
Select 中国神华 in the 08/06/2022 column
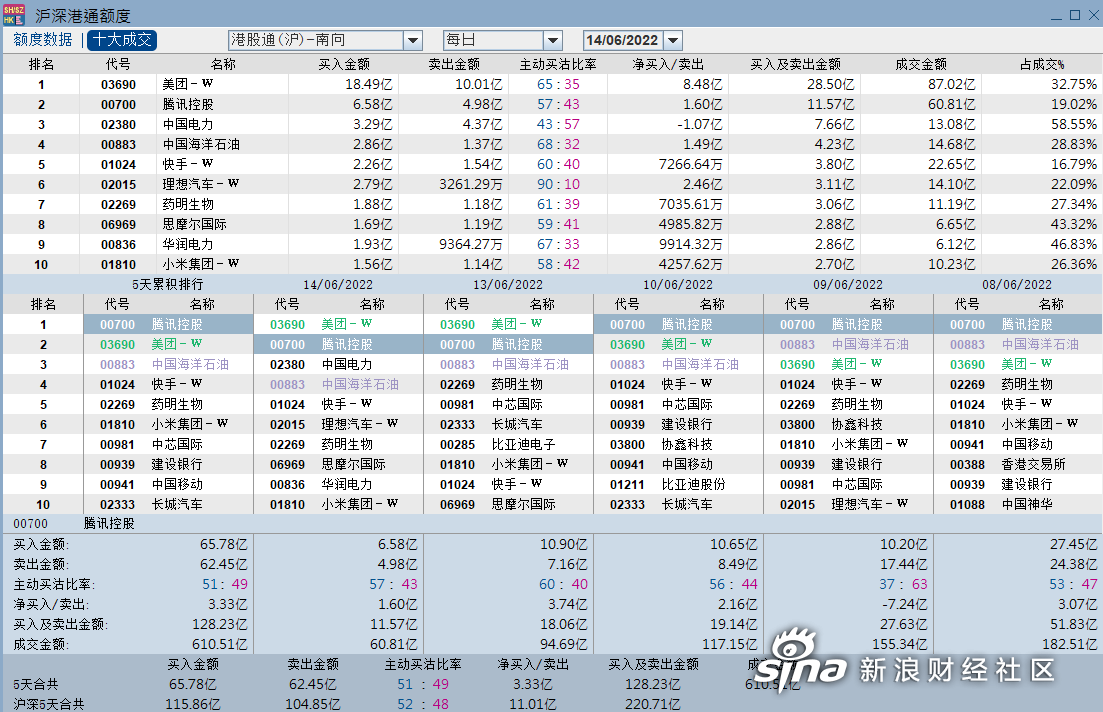click(x=1027, y=504)
